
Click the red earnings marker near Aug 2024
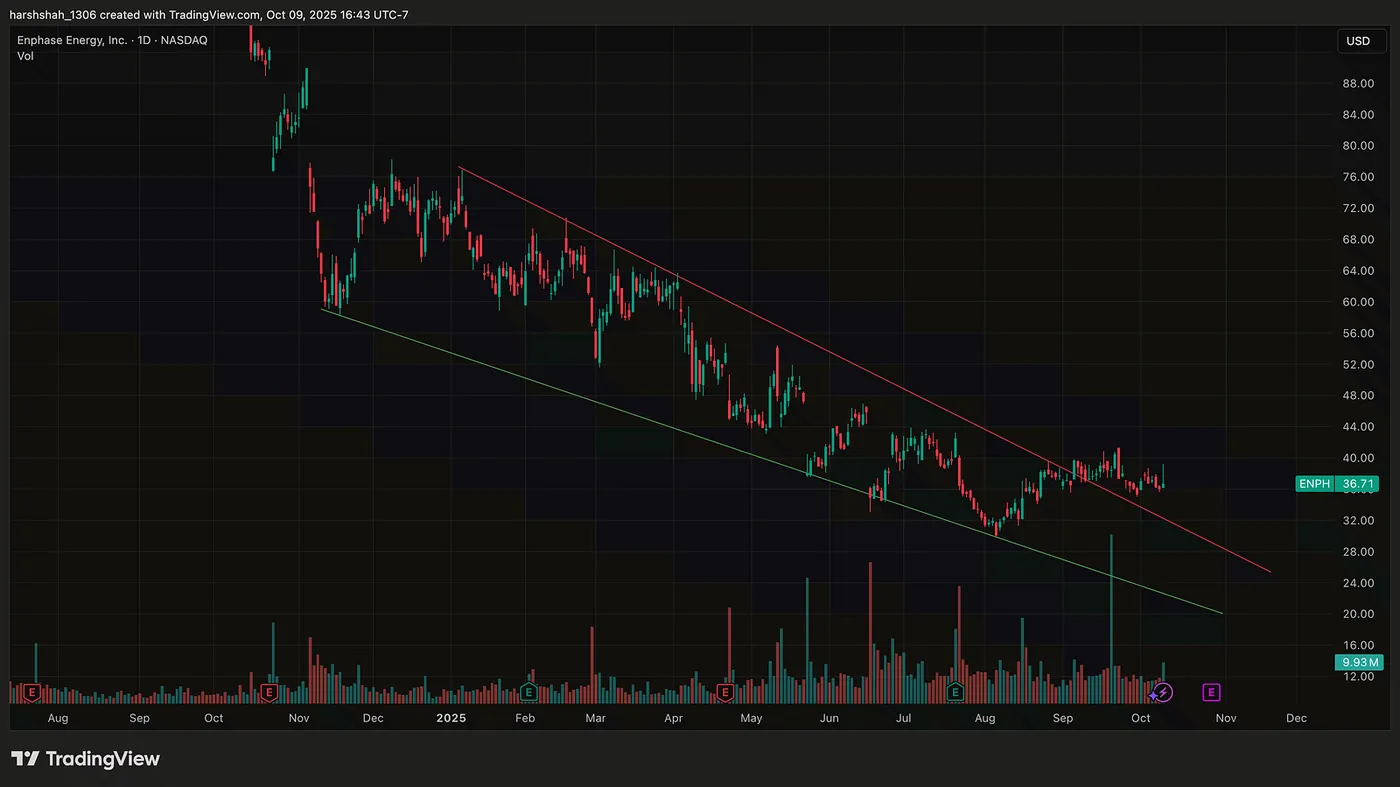point(32,692)
